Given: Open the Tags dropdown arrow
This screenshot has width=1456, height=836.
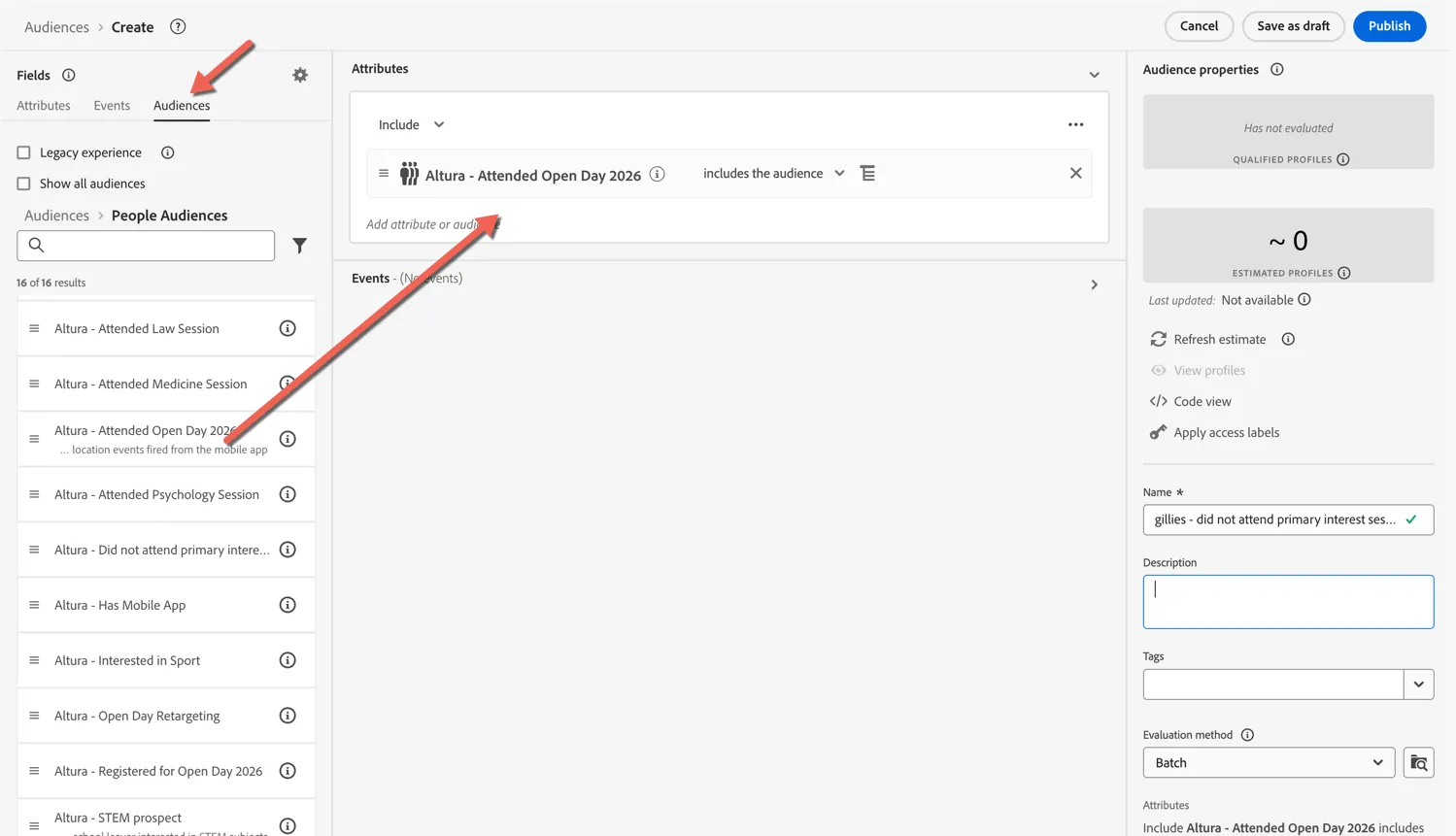Looking at the screenshot, I should (x=1418, y=685).
